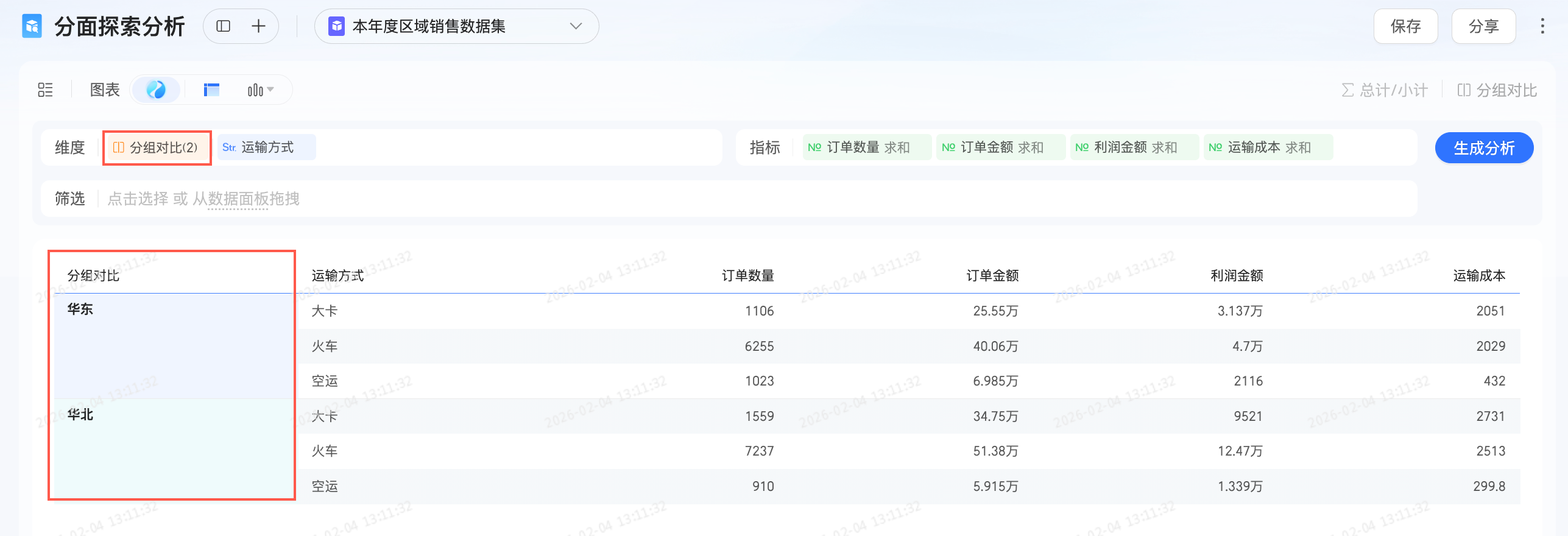
Task: Click 总计/小计 option
Action: pos(1385,90)
